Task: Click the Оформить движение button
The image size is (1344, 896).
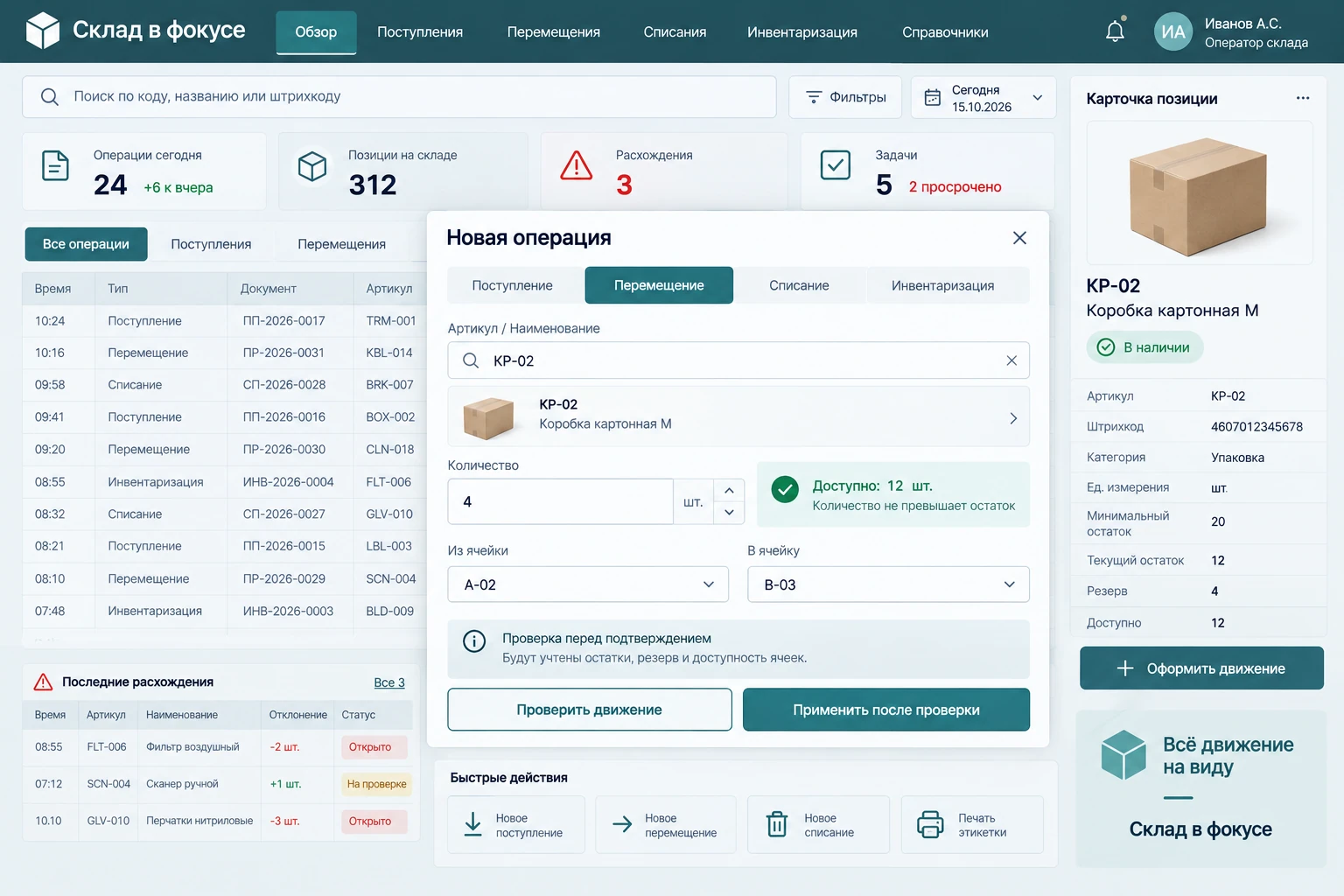Action: pos(1201,668)
